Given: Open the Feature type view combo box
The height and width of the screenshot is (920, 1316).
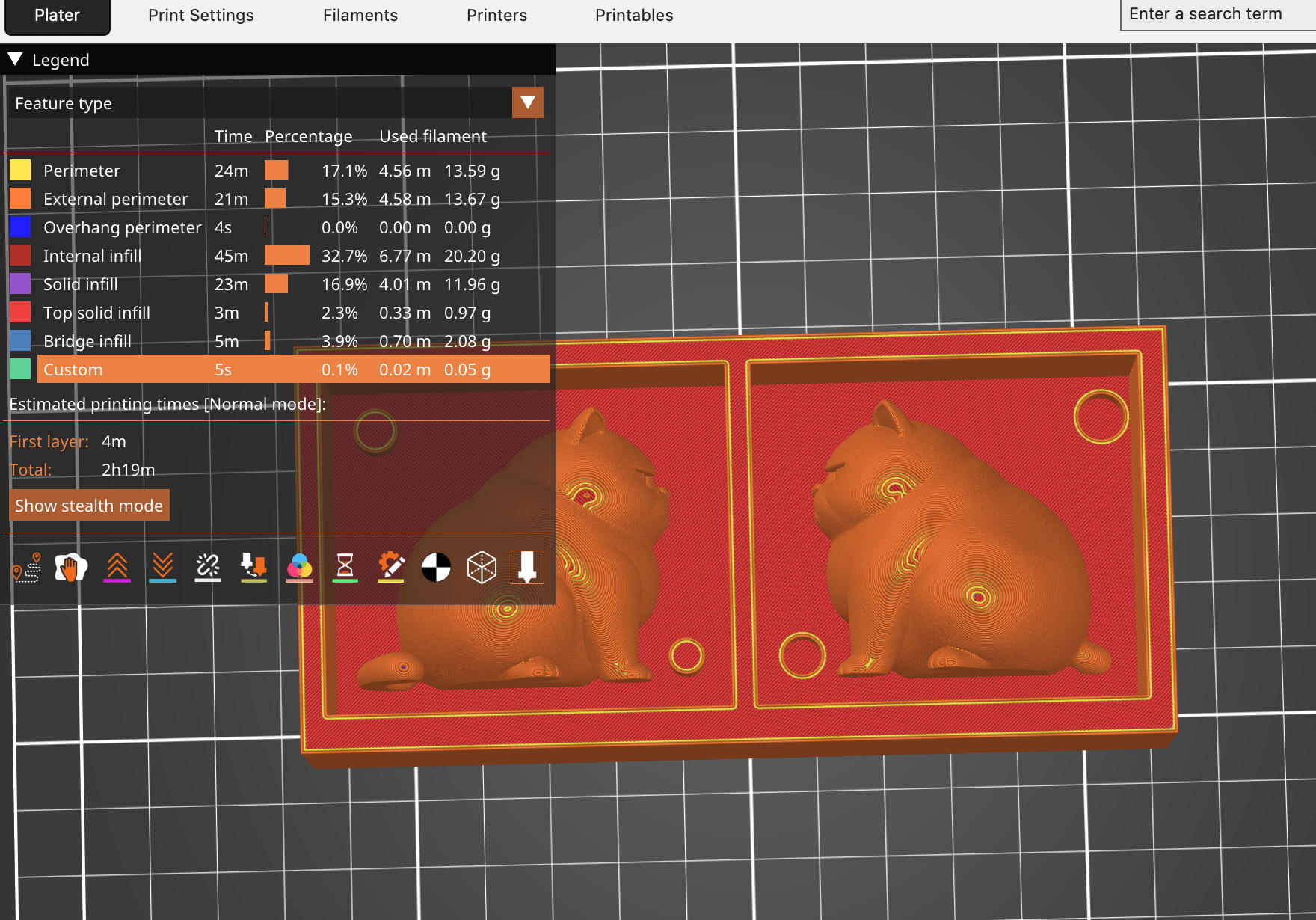Looking at the screenshot, I should pyautogui.click(x=259, y=103).
